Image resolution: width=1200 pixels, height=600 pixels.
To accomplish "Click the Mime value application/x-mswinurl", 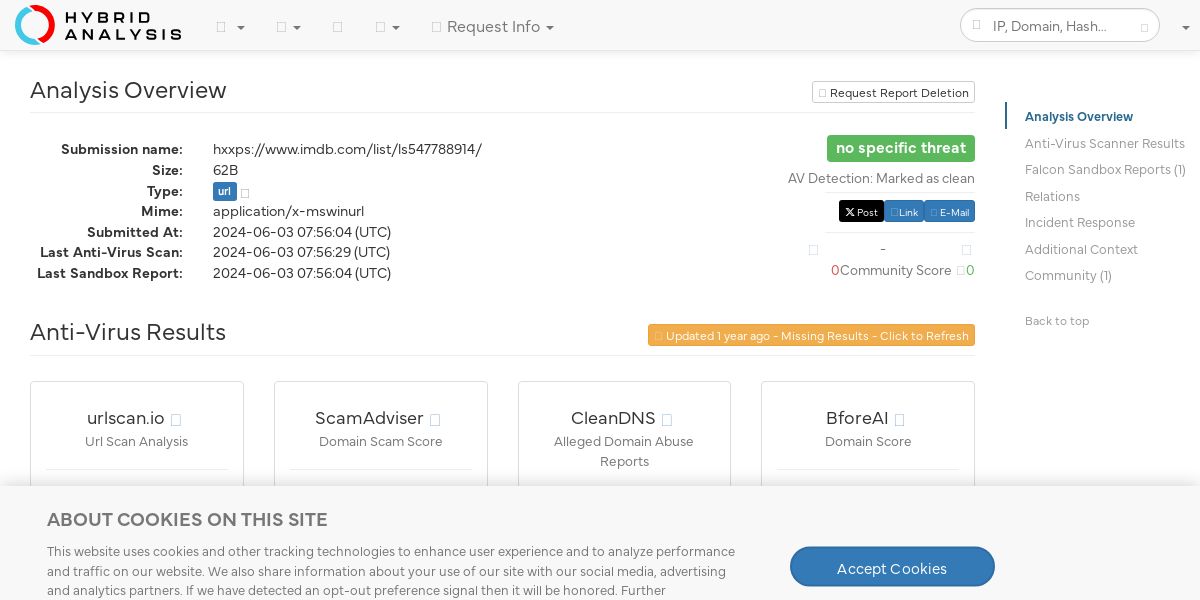I will coord(288,211).
